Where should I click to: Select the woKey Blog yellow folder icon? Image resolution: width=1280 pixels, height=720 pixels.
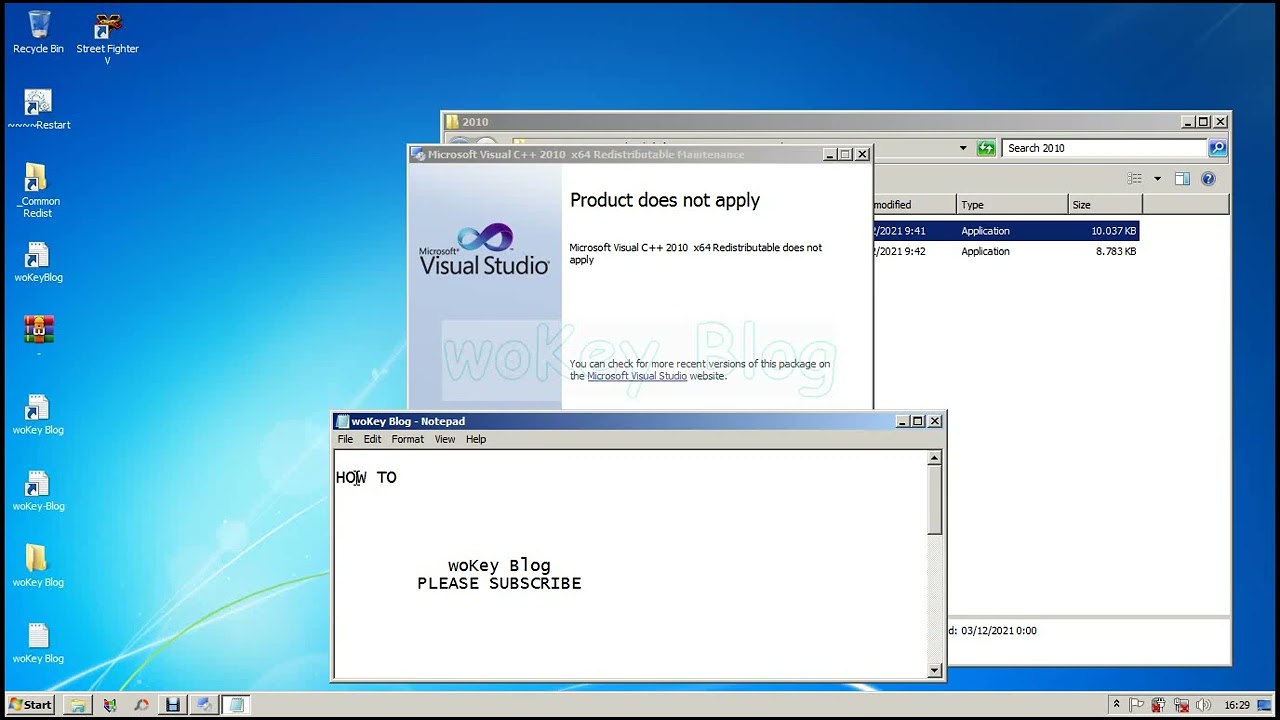point(38,565)
